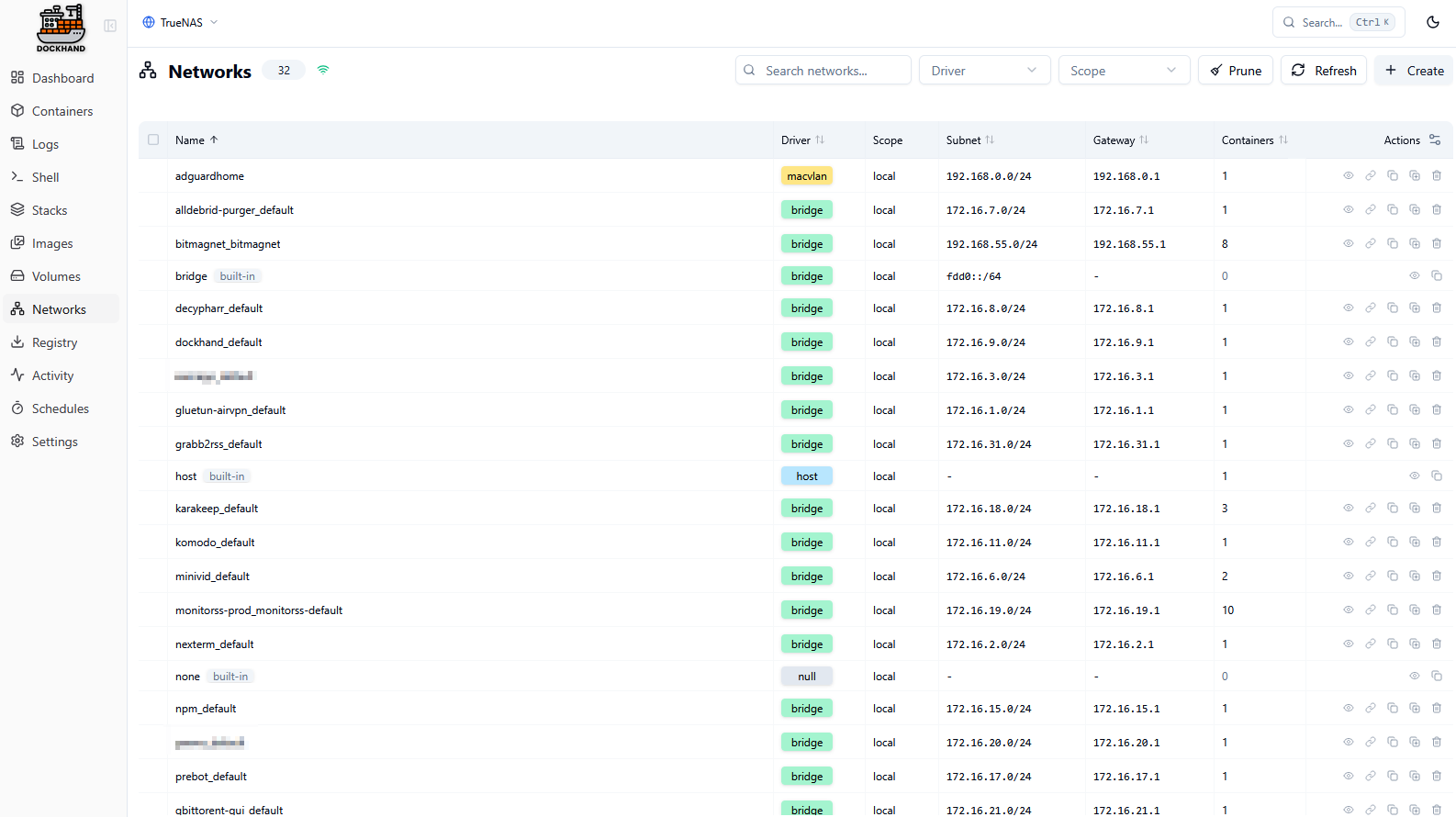Collapse the sidebar using the panel icon
This screenshot has height=817, width=1456.
pyautogui.click(x=110, y=26)
